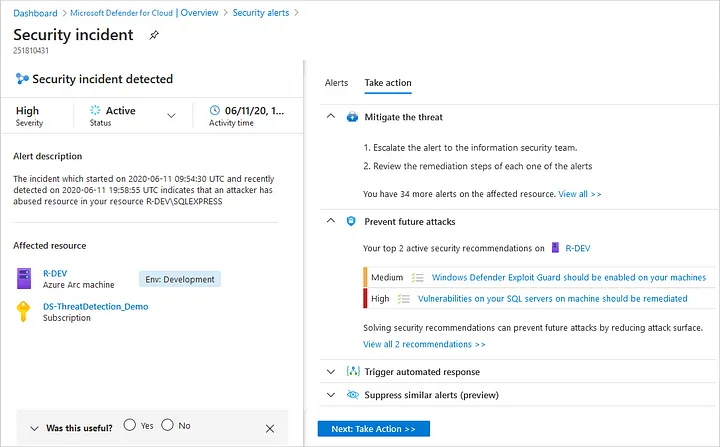Click the Env: Development tag
720x447 pixels.
tap(180, 279)
